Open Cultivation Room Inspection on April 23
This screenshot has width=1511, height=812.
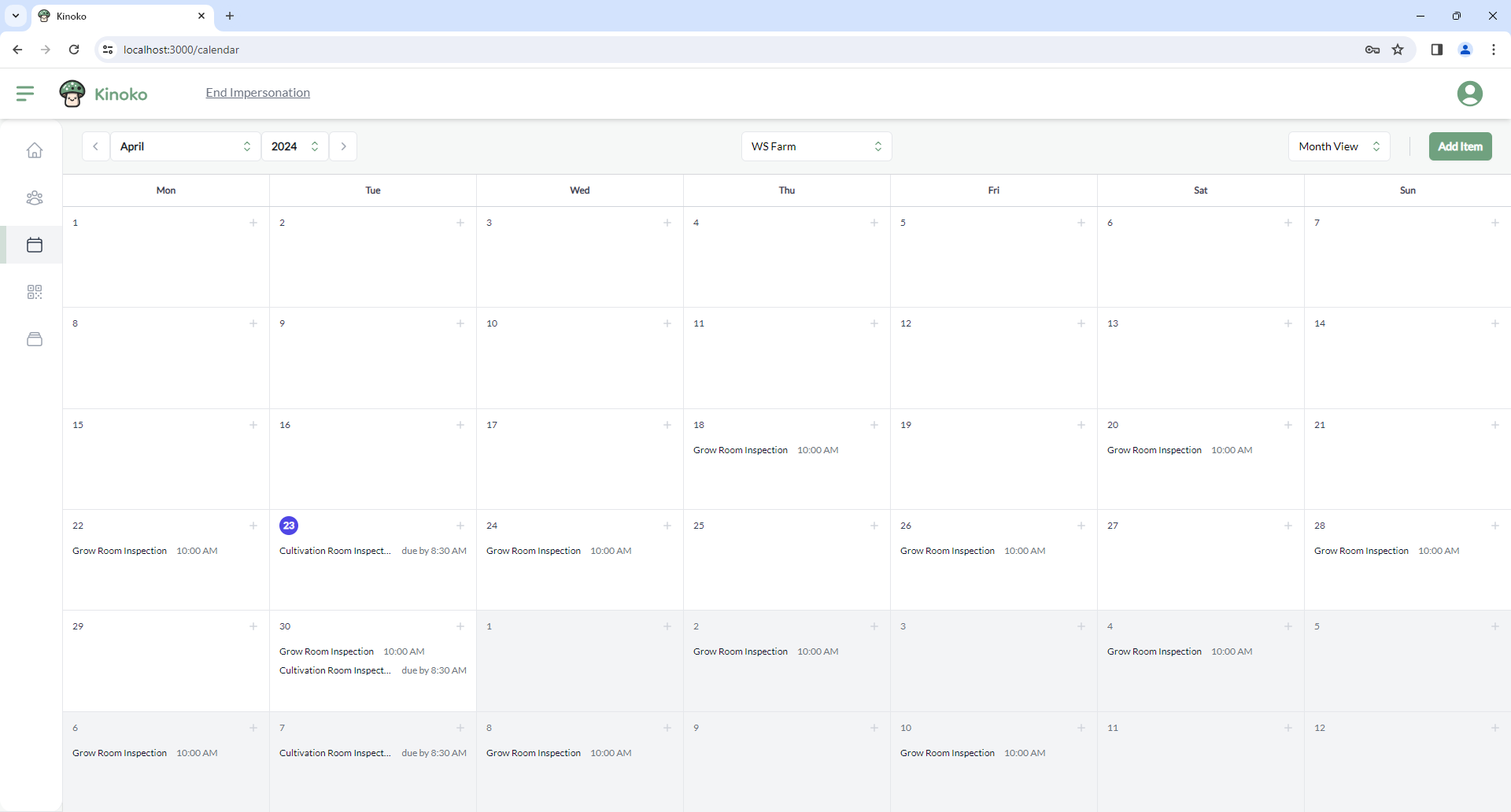[x=335, y=551]
